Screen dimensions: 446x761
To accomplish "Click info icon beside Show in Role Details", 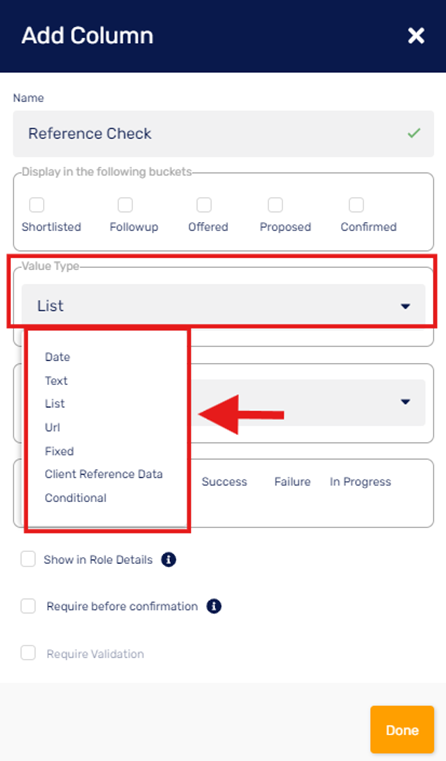I will click(168, 560).
